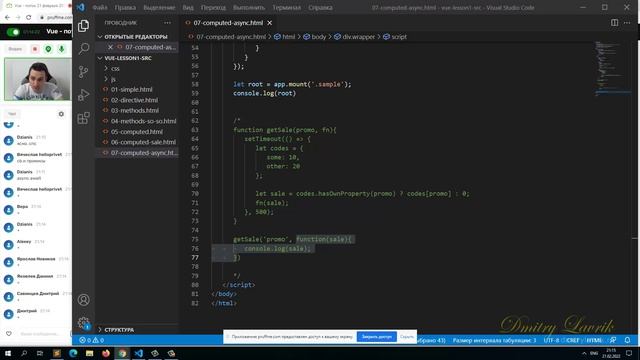Click the green location pin icon in the webinar panel
The height and width of the screenshot is (360, 640).
click(x=48, y=49)
